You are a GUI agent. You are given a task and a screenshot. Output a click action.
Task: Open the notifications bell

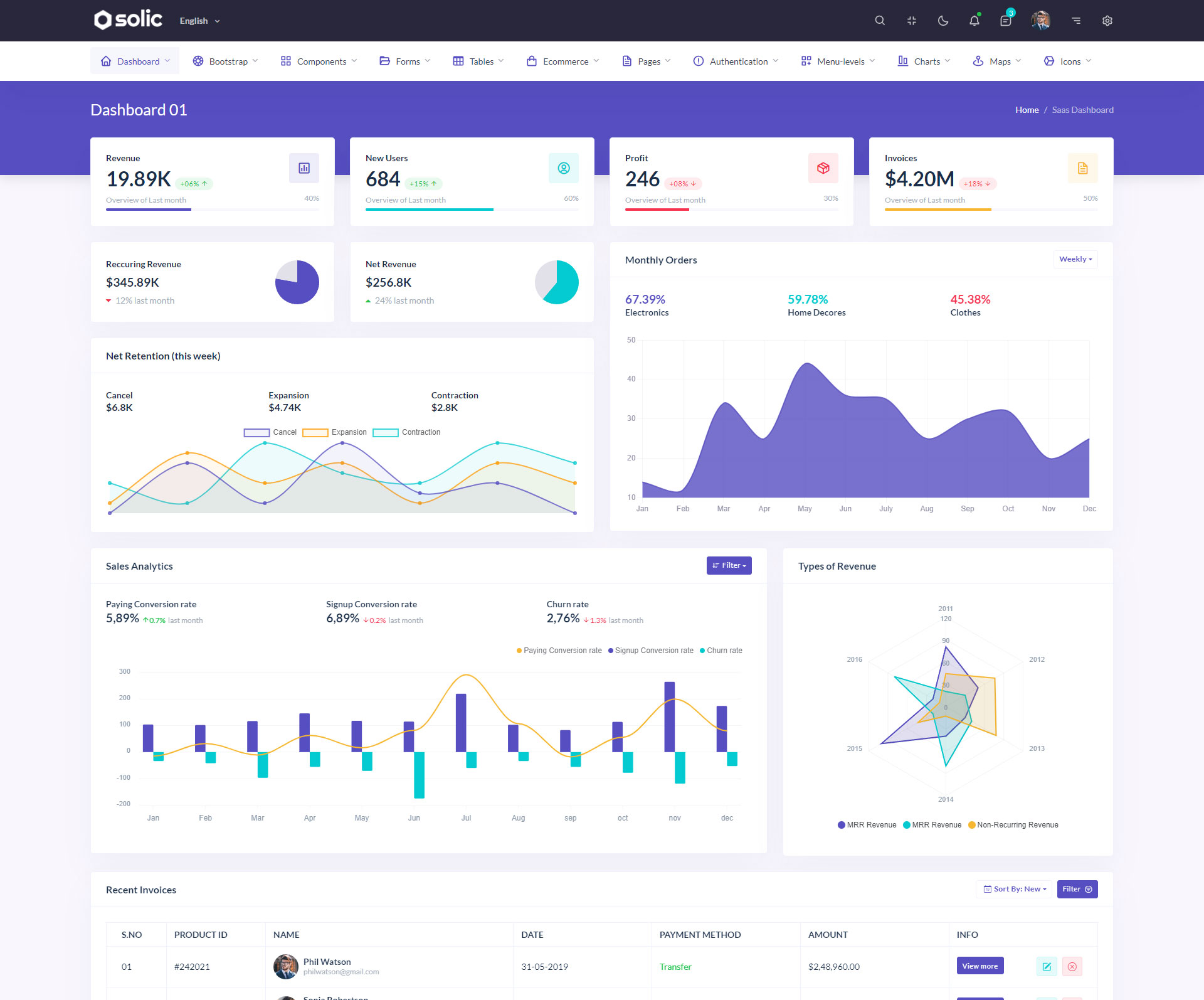[974, 21]
